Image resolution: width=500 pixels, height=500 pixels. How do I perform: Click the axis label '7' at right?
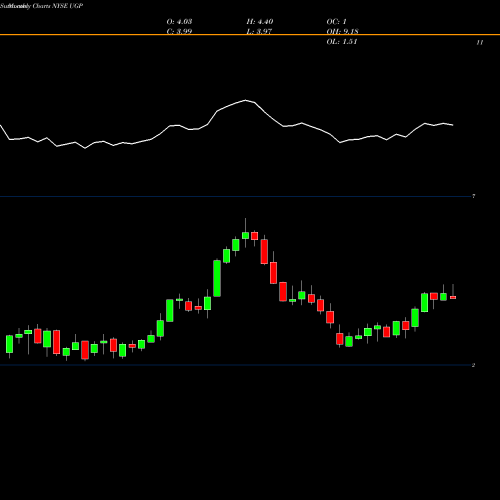(473, 196)
